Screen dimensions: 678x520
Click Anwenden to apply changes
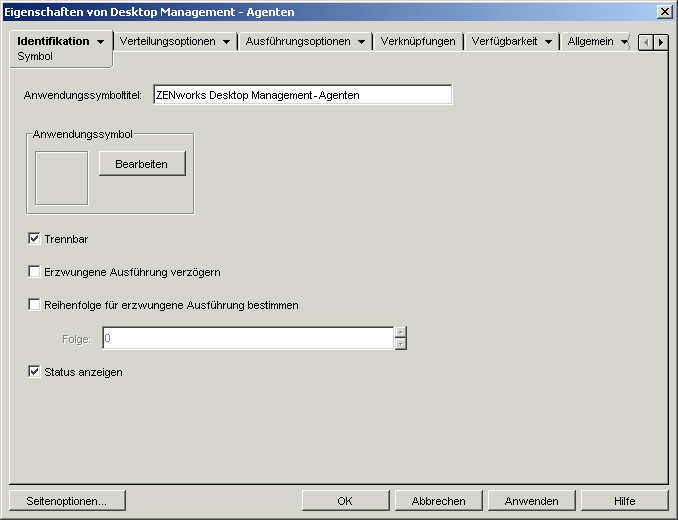[531, 501]
